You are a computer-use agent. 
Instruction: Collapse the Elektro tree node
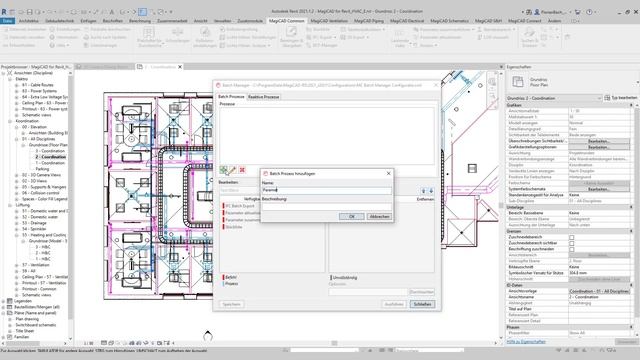click(10, 79)
